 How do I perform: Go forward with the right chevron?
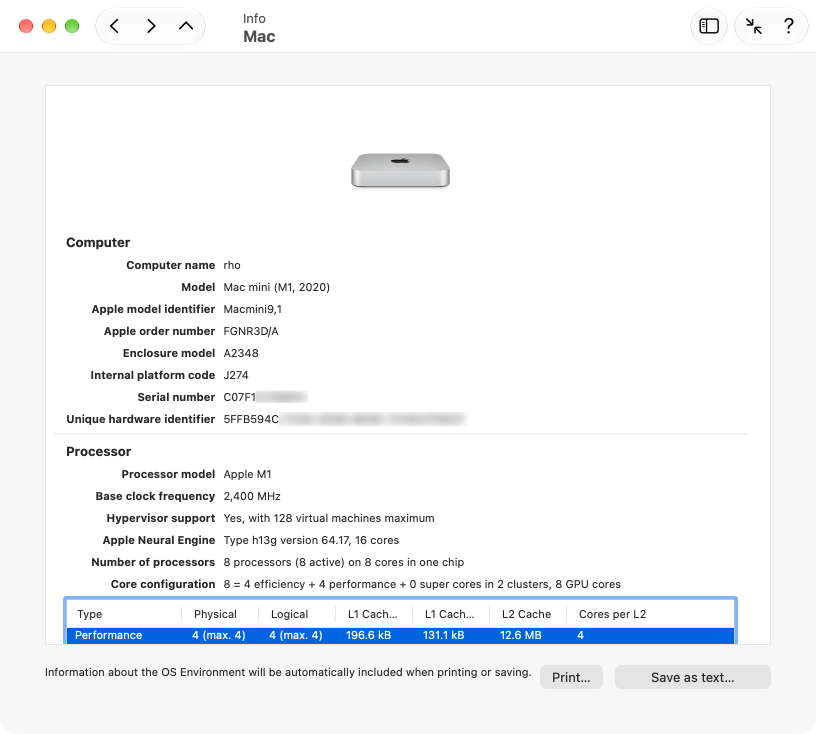tap(151, 26)
